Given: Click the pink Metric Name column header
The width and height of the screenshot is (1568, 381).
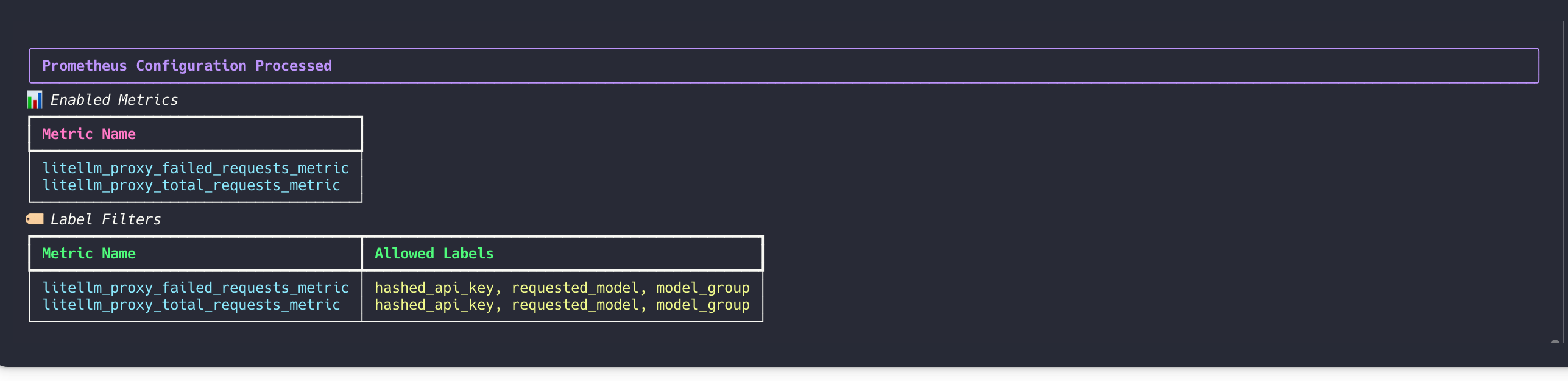Looking at the screenshot, I should click(89, 134).
